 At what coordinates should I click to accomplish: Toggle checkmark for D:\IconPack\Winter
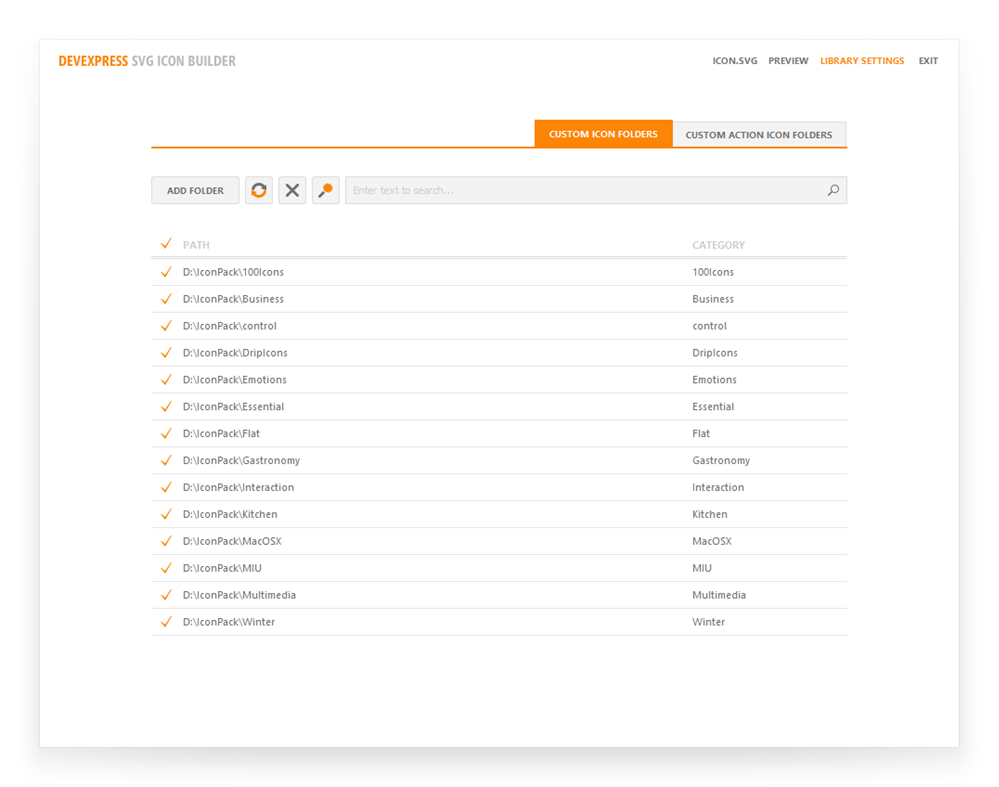166,622
